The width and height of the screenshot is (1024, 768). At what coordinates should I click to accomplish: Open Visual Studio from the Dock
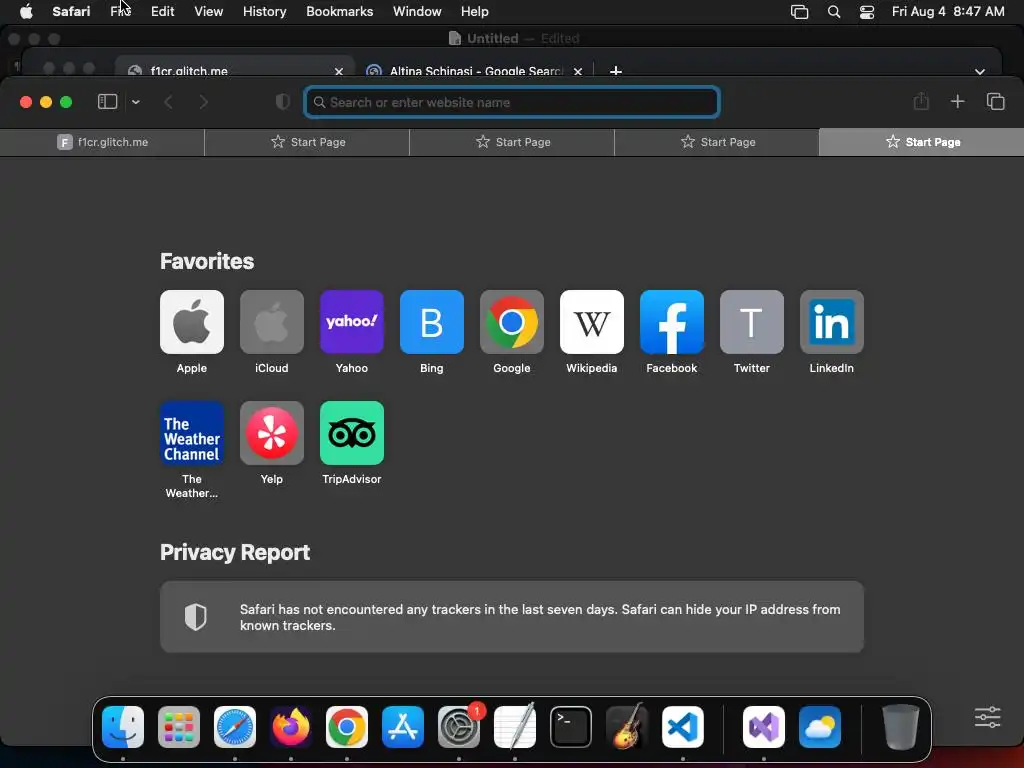click(763, 726)
